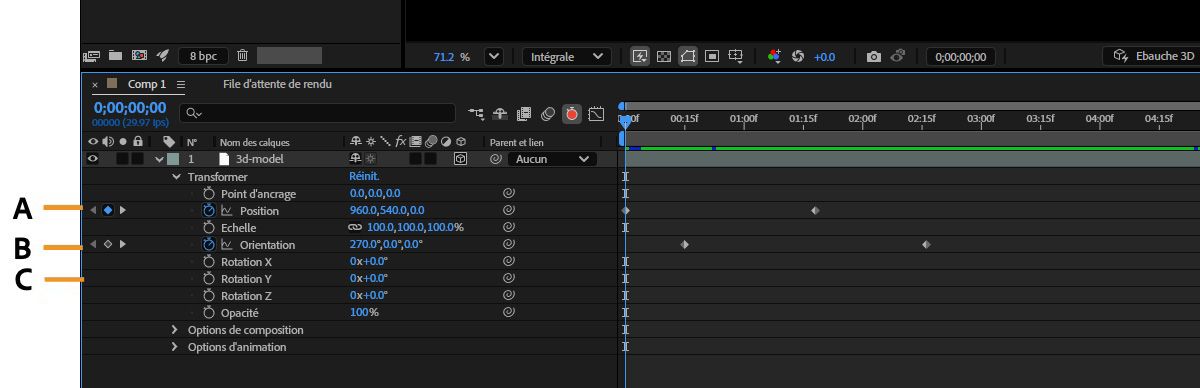Open the magnification ratio dropdown arrow
The image size is (1200, 388).
click(x=493, y=57)
